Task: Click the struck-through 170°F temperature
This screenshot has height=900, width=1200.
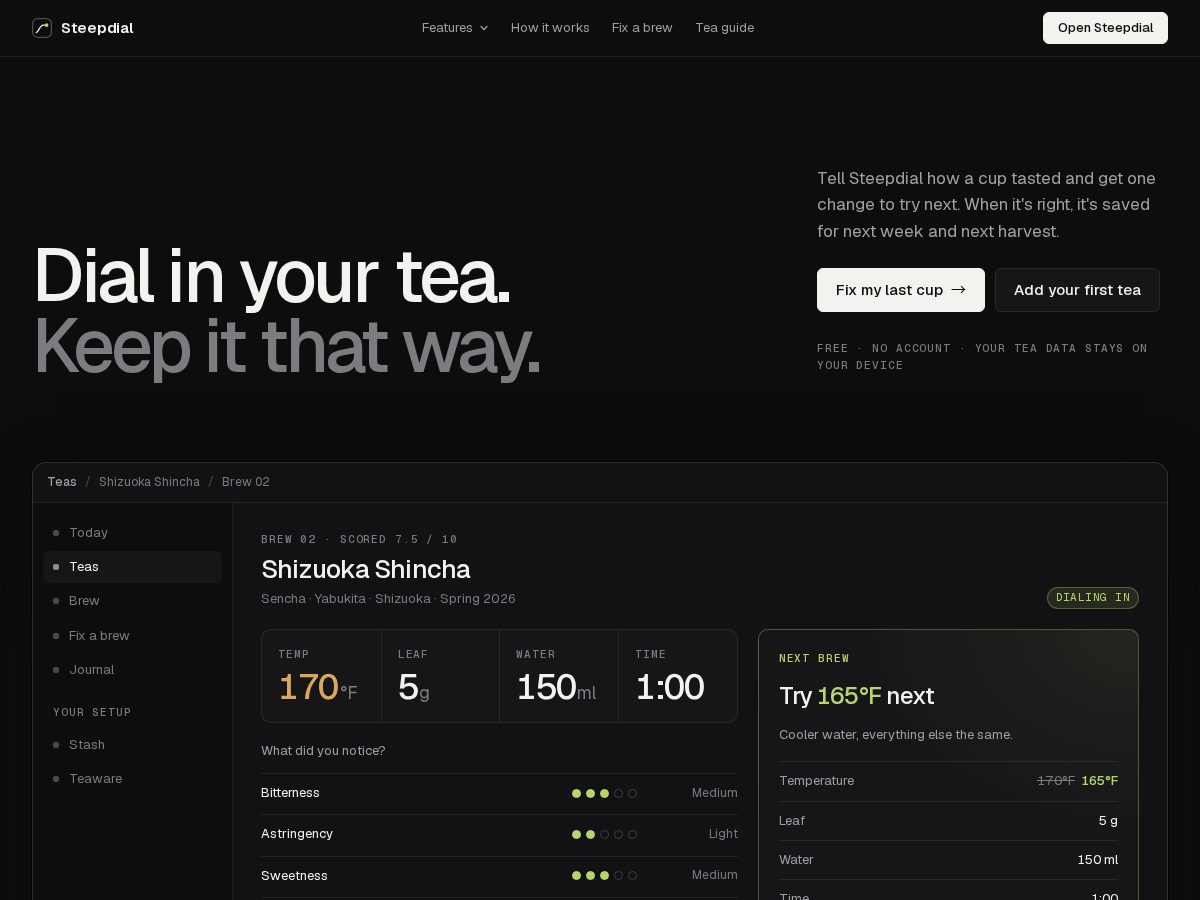Action: pyautogui.click(x=1056, y=781)
